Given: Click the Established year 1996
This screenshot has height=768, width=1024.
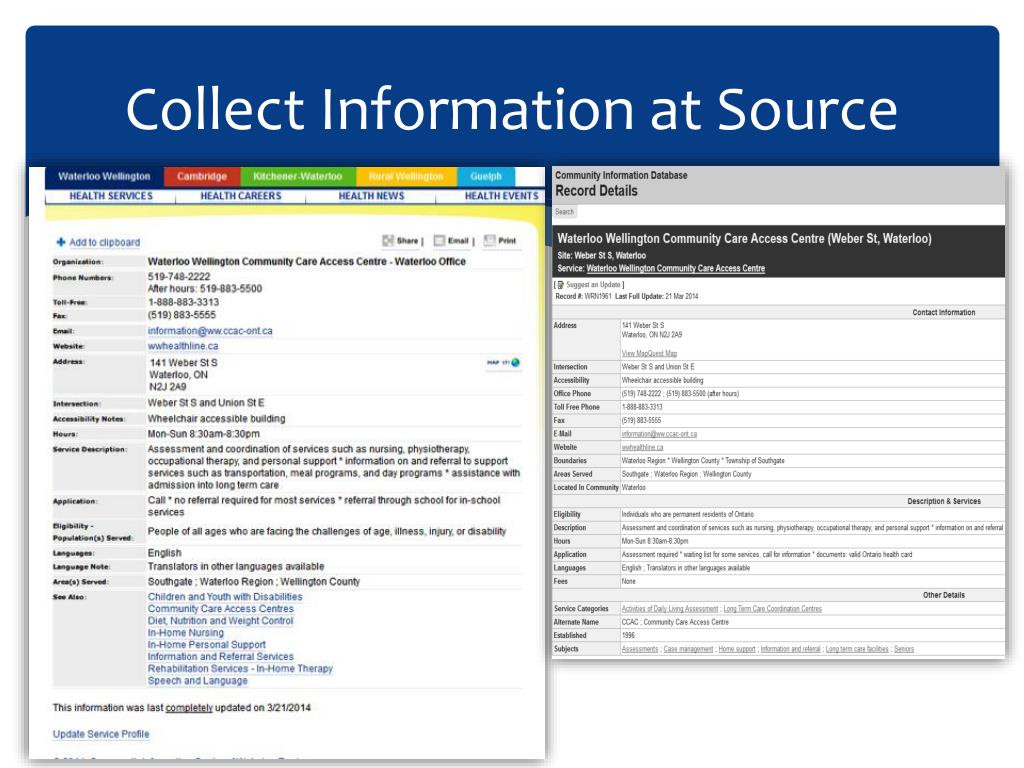Looking at the screenshot, I should (x=628, y=635).
